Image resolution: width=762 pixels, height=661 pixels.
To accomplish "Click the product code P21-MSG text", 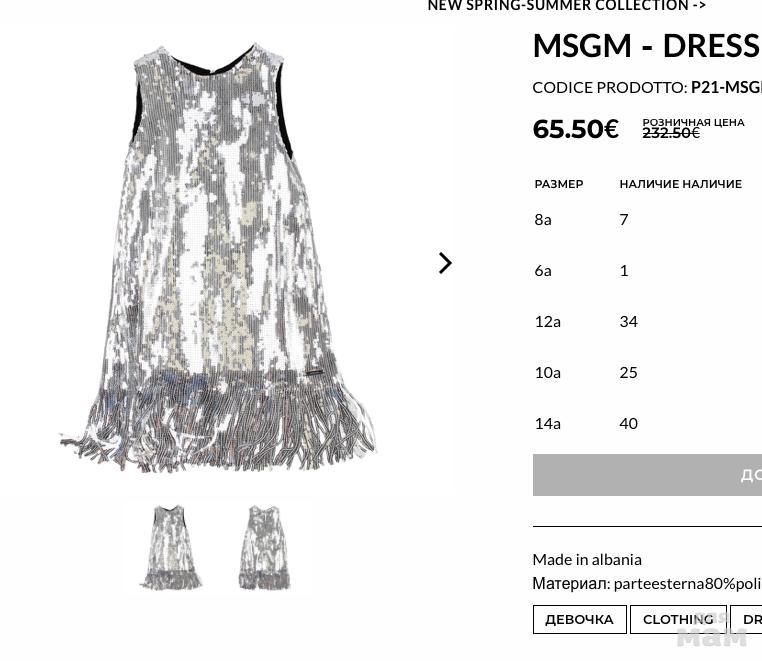I will [x=726, y=88].
